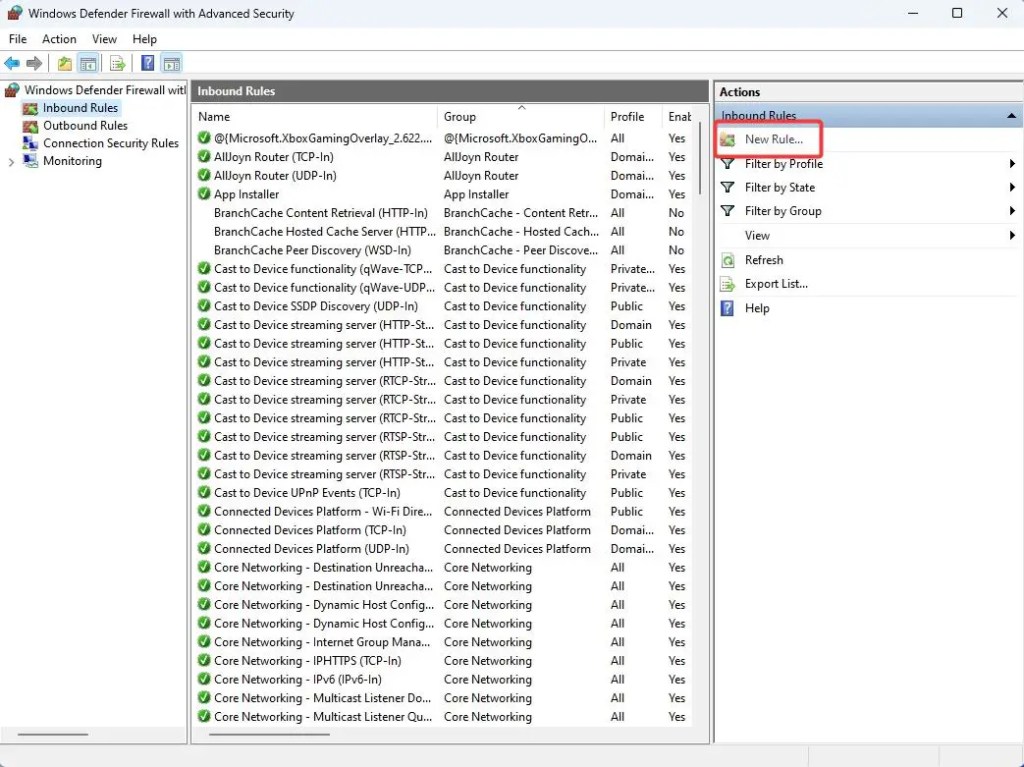Select Connection Security Rules in the tree
1024x767 pixels.
(110, 143)
